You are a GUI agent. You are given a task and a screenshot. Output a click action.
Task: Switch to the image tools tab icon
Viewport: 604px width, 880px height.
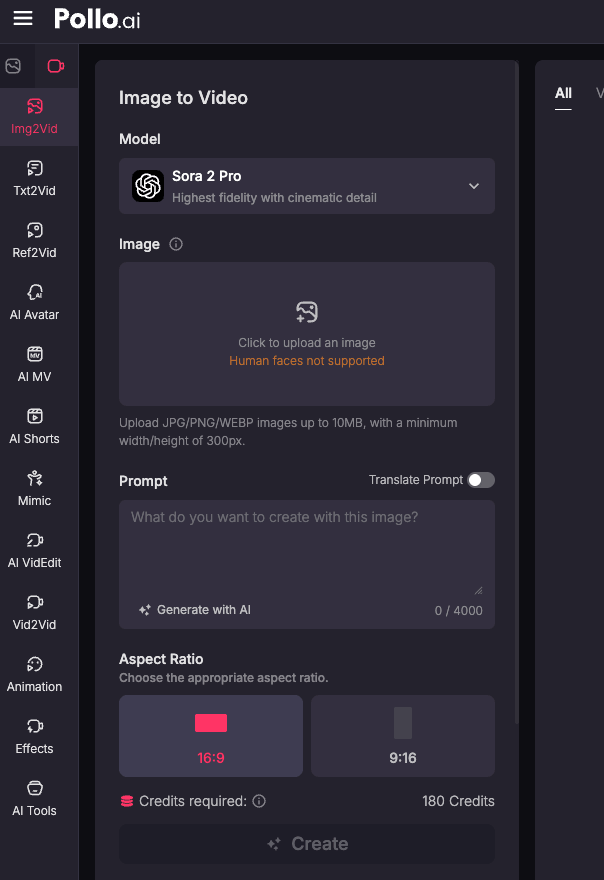13,66
